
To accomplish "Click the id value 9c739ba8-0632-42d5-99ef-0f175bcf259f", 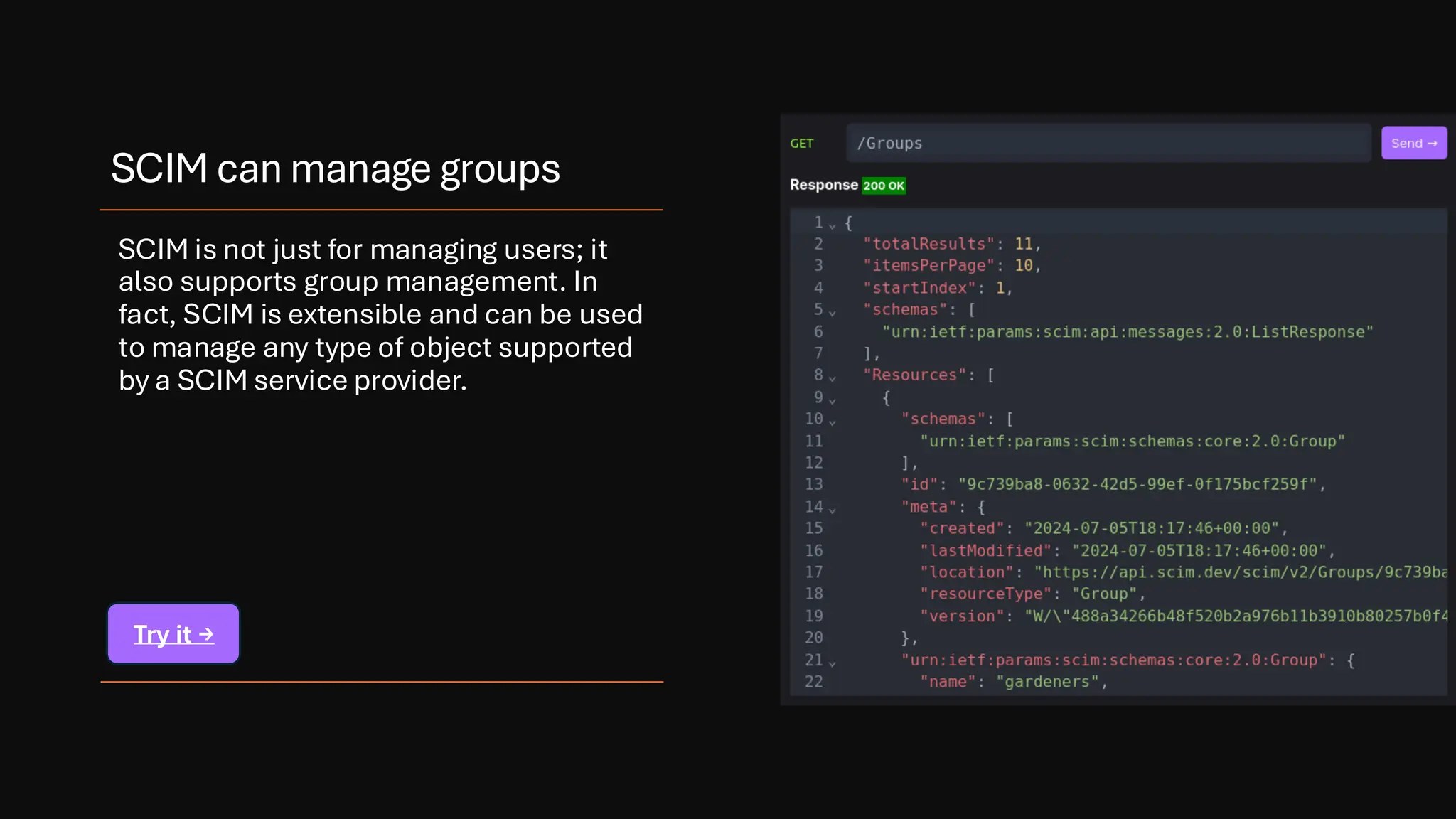I will [1137, 484].
